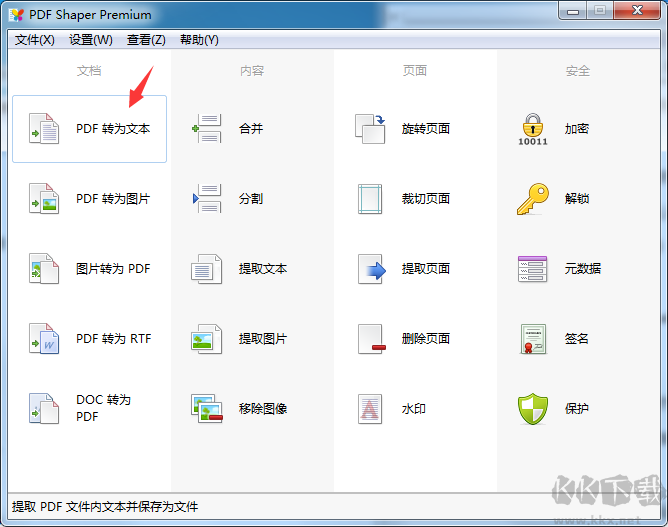The image size is (668, 527).
Task: Click the 图片转为 PDF icon
Action: pos(44,268)
